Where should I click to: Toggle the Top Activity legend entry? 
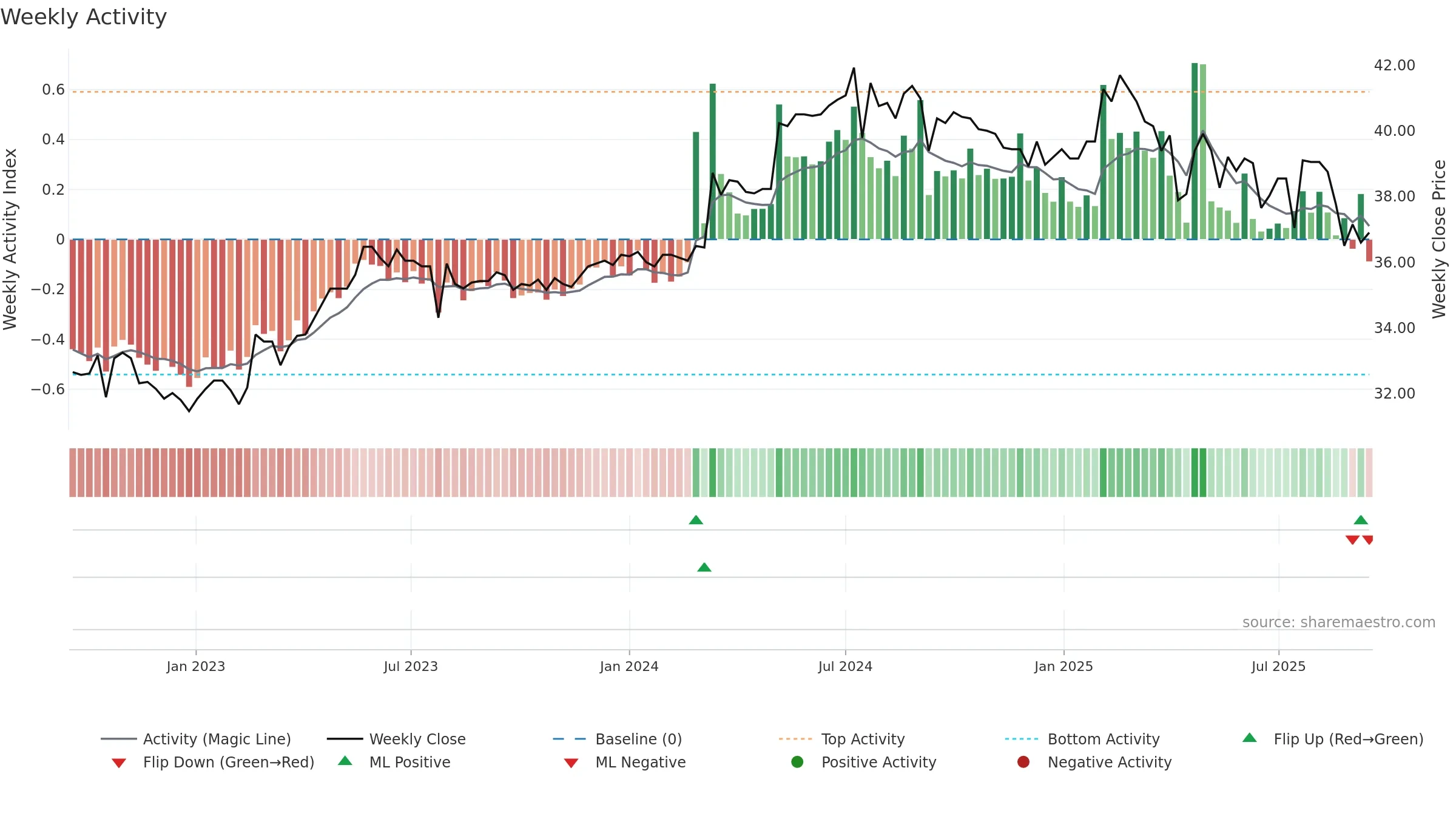842,739
